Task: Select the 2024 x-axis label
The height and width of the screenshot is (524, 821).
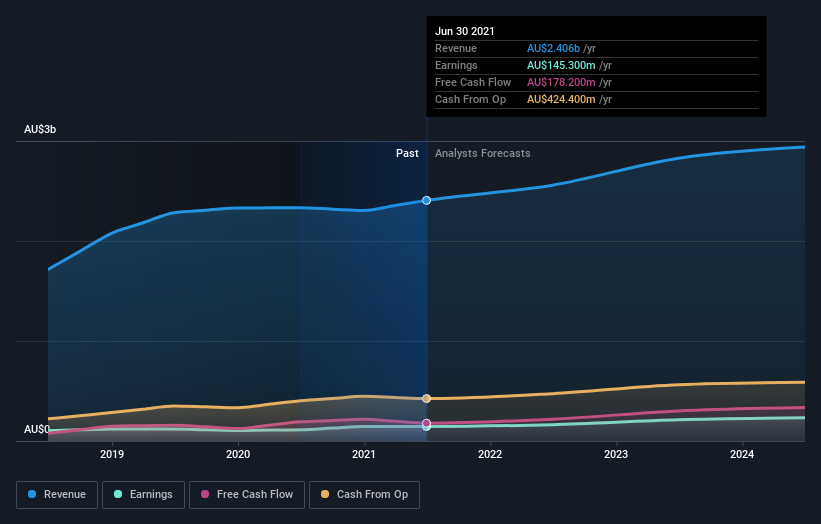Action: tap(742, 454)
